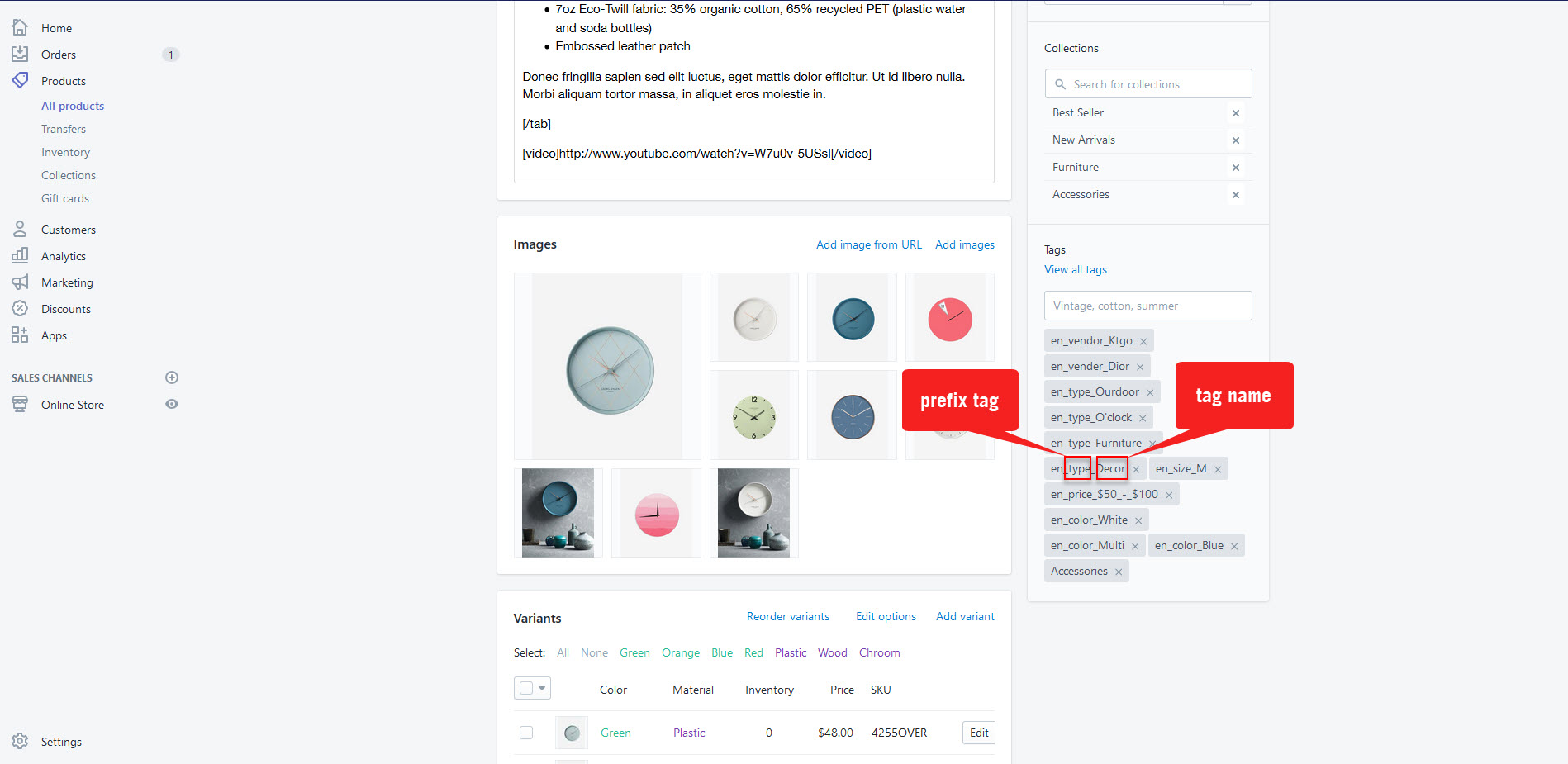
Task: Click the Discounts badge icon
Action: pos(20,308)
